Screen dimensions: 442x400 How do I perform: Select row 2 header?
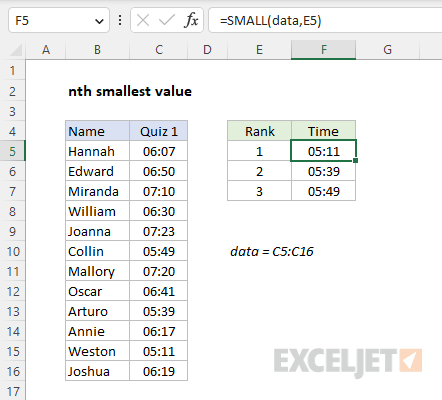point(13,91)
